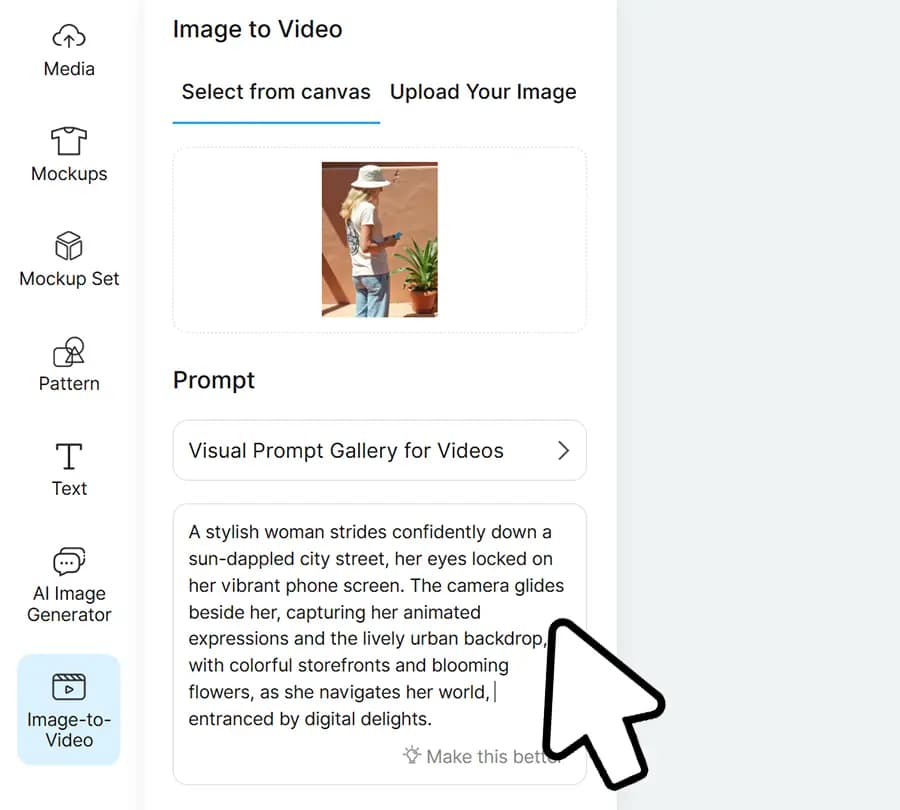Click the AI Image Generator text label
This screenshot has height=810, width=900.
point(69,604)
